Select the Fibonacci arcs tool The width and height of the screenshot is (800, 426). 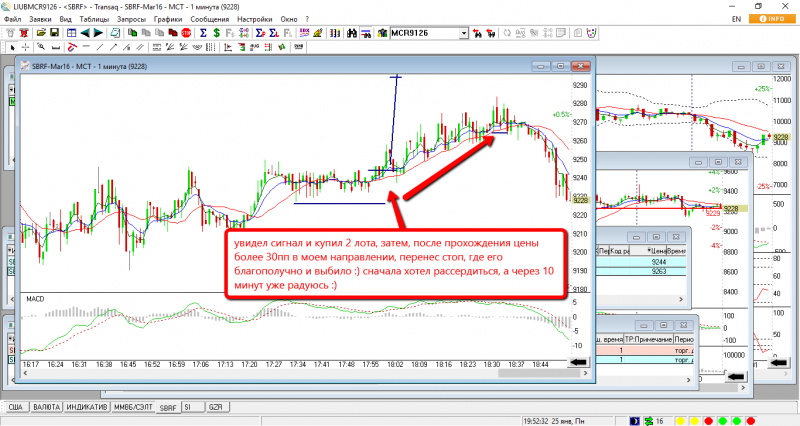click(x=197, y=47)
